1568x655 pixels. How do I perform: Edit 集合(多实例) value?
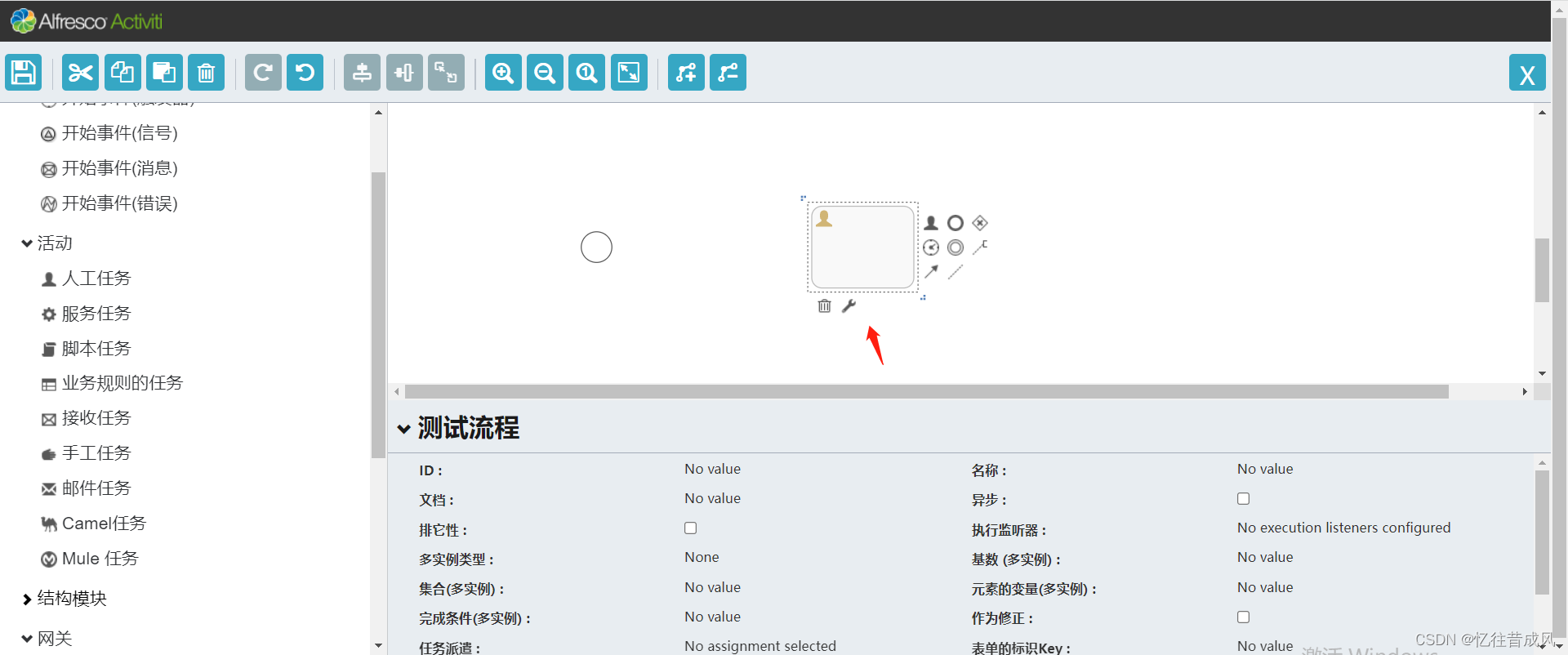point(713,587)
